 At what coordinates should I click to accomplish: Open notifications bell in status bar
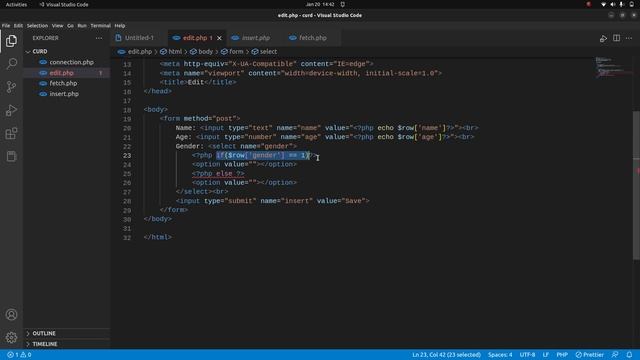[x=629, y=355]
